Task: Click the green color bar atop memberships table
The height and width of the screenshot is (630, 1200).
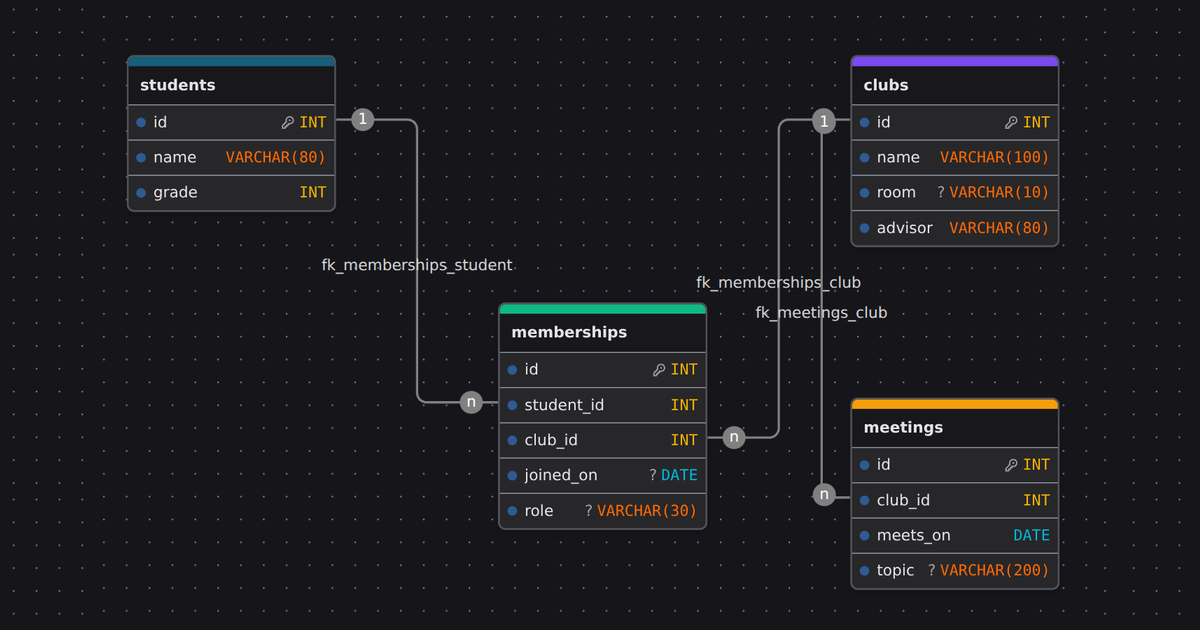Action: pos(603,308)
